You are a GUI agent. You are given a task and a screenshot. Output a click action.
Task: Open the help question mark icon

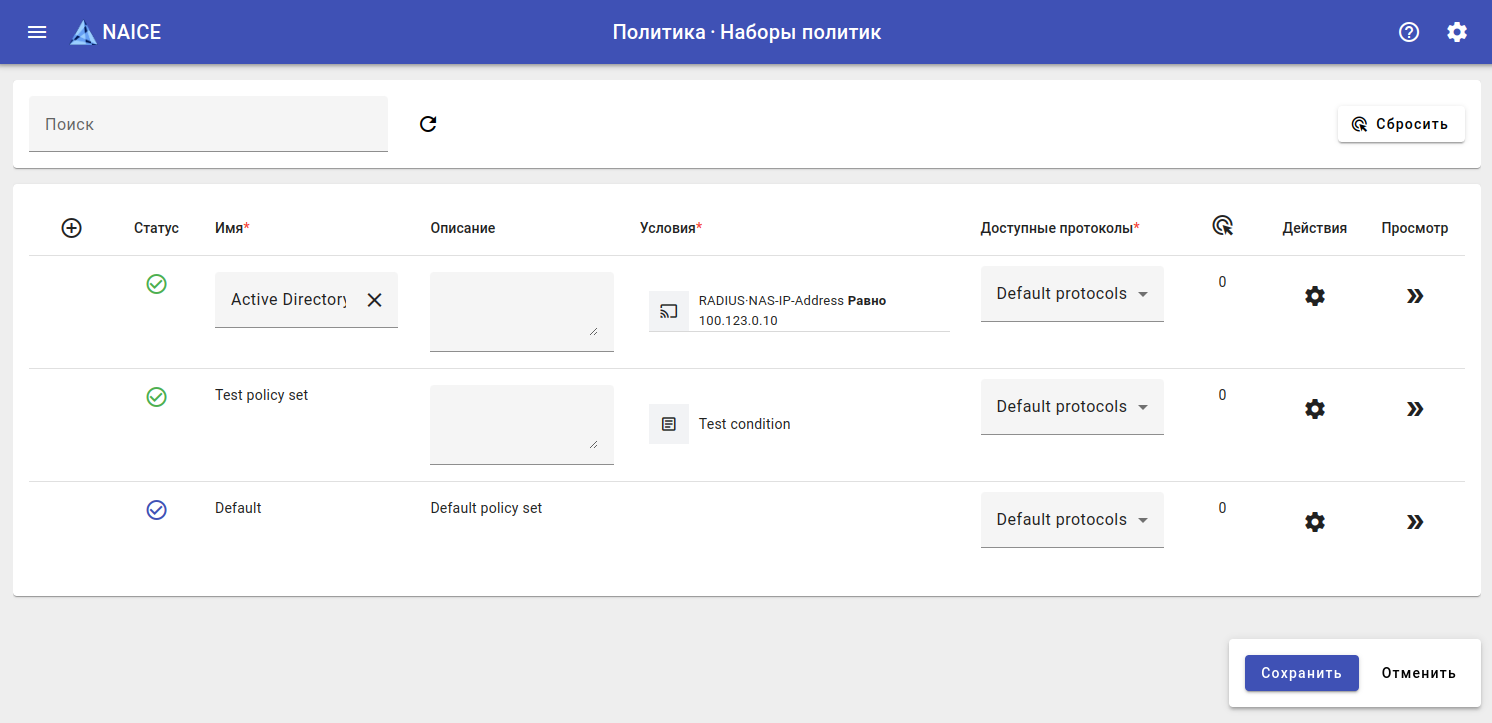(x=1409, y=32)
